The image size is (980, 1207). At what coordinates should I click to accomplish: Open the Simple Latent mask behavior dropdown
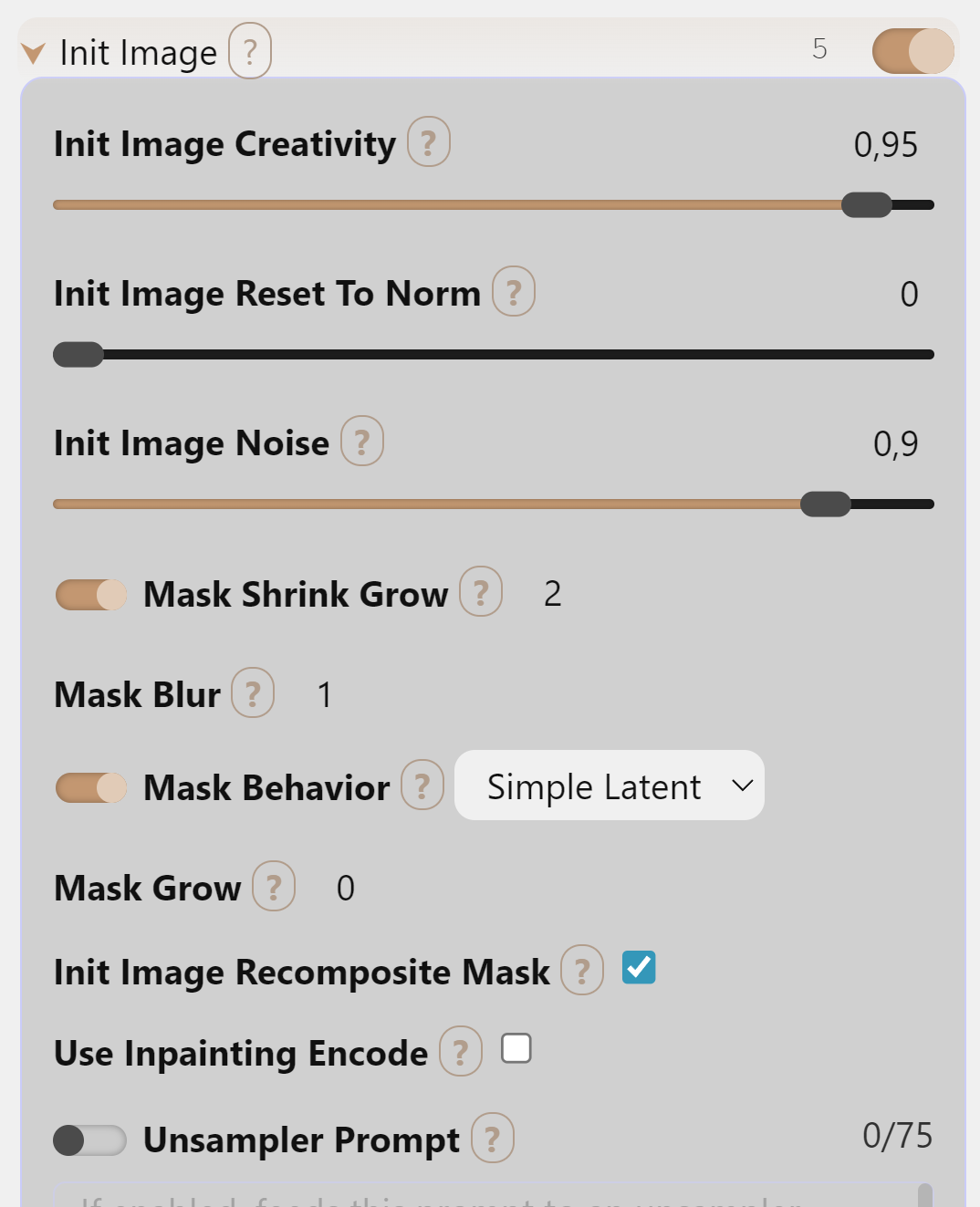[609, 786]
